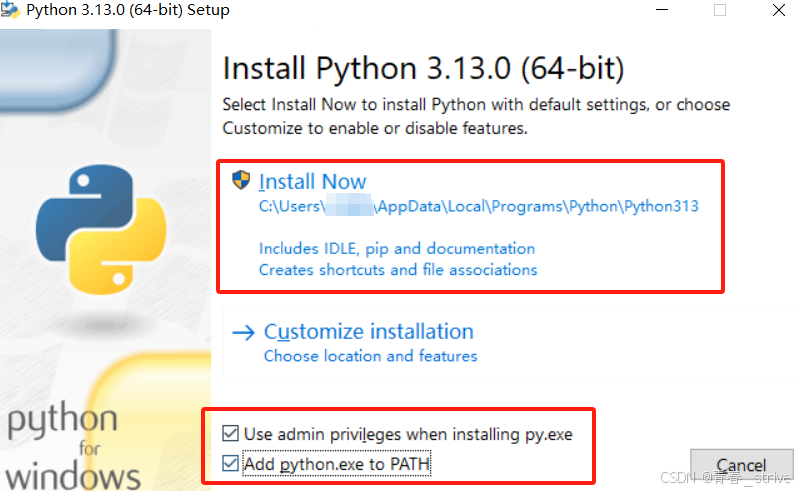This screenshot has height=491, width=794.
Task: Click the default install path under Install Now
Action: (x=479, y=206)
